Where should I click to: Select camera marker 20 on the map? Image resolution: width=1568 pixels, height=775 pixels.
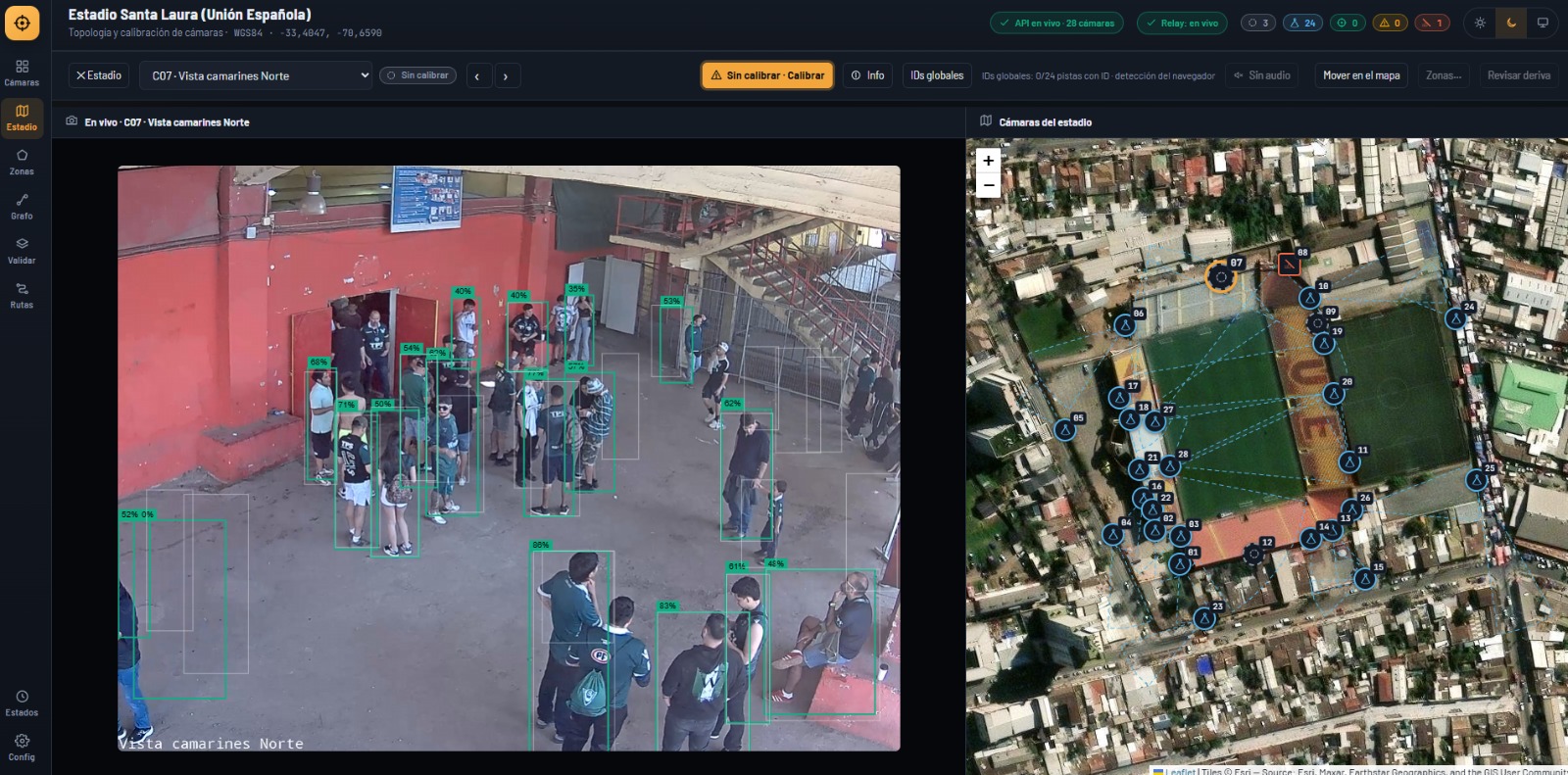coord(1334,394)
